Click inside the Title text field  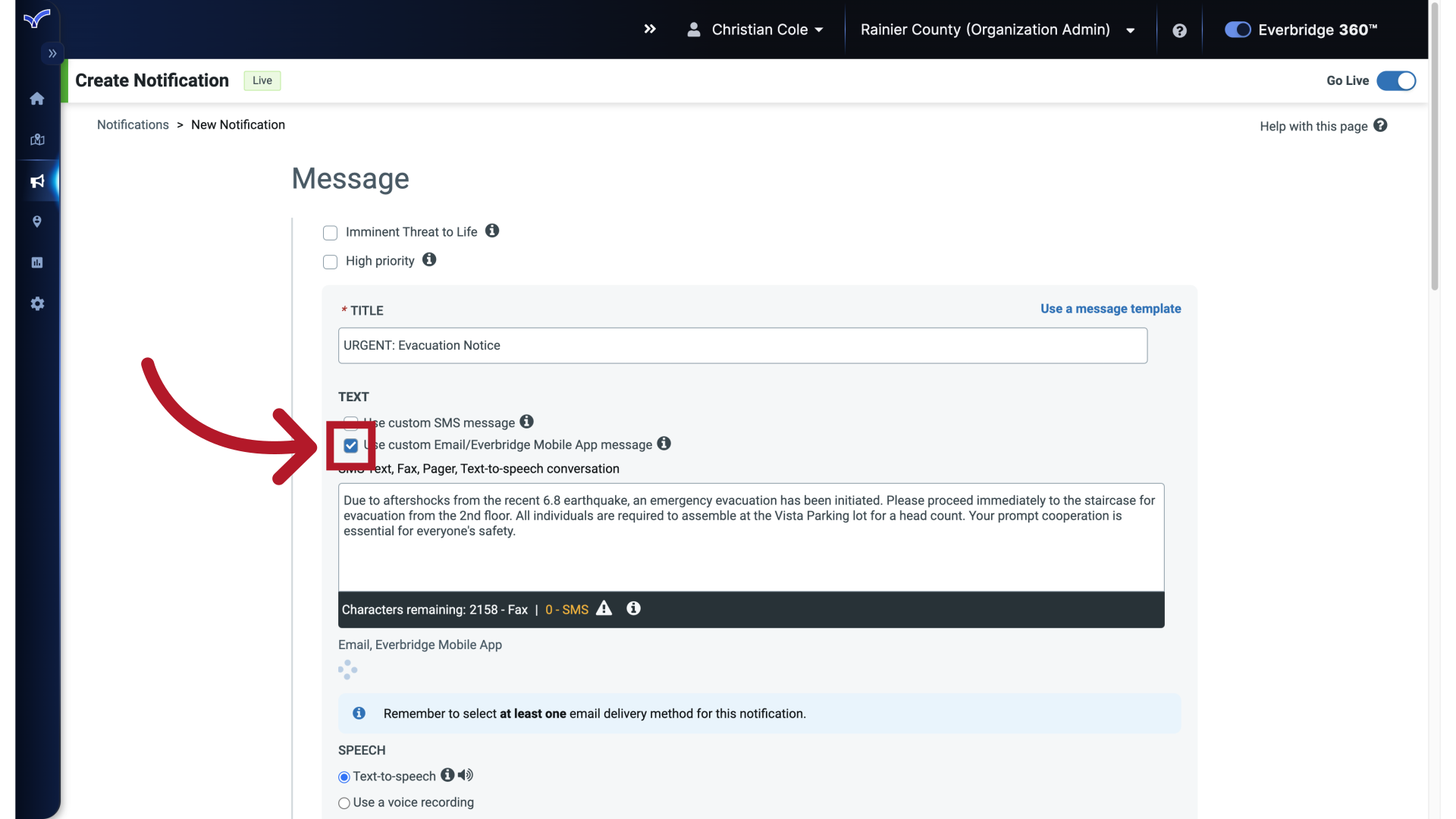(742, 345)
